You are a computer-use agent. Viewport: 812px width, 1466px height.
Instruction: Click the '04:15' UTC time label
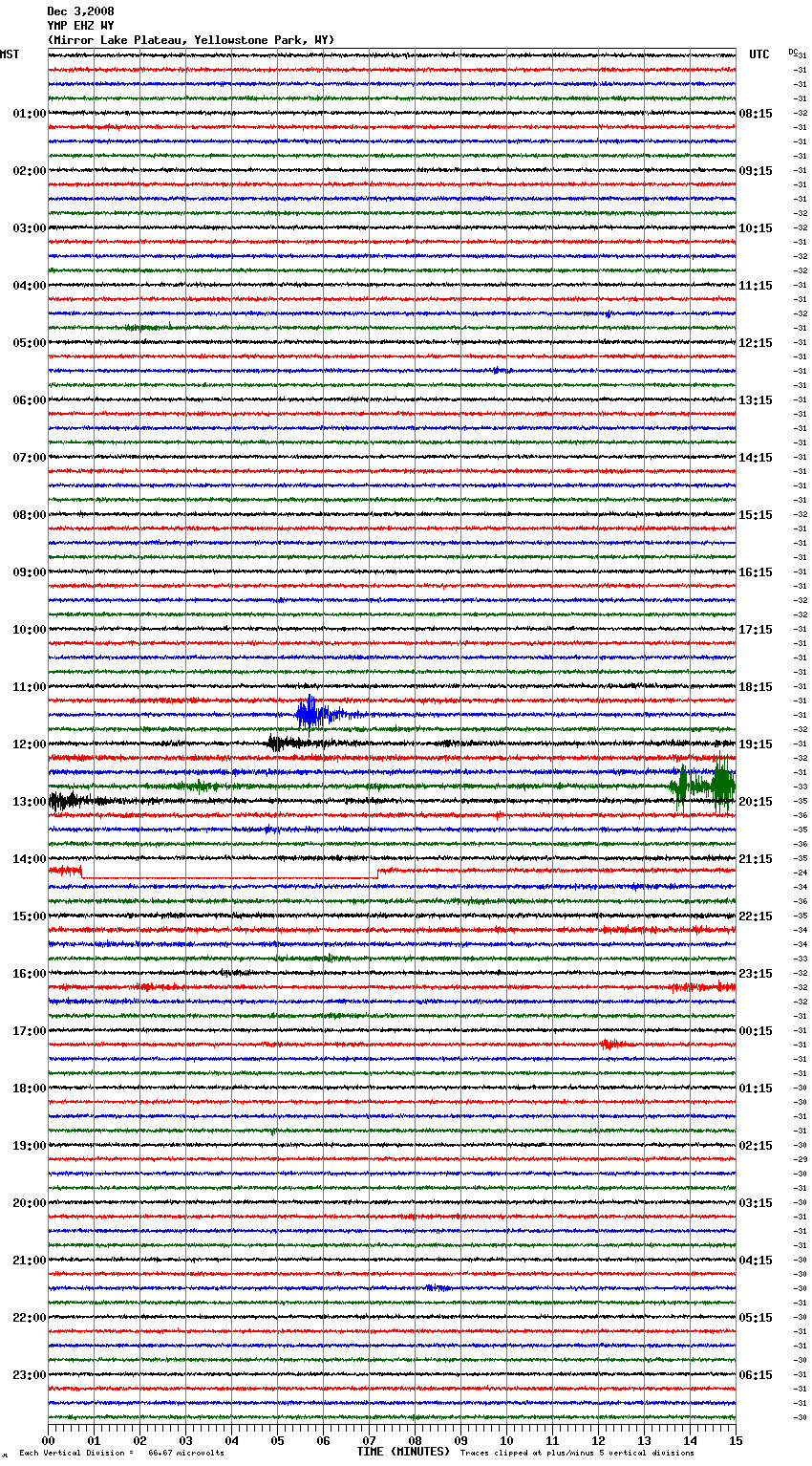[x=756, y=1261]
